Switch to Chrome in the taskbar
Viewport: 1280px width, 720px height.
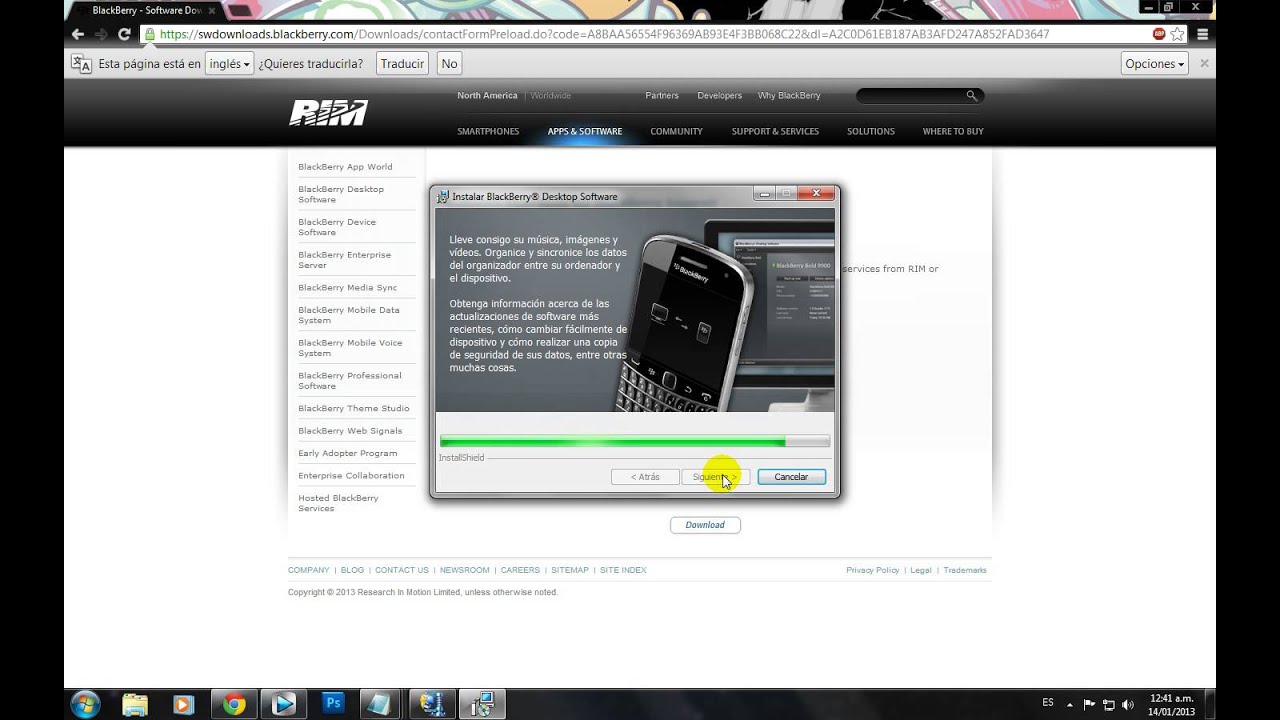[x=234, y=704]
